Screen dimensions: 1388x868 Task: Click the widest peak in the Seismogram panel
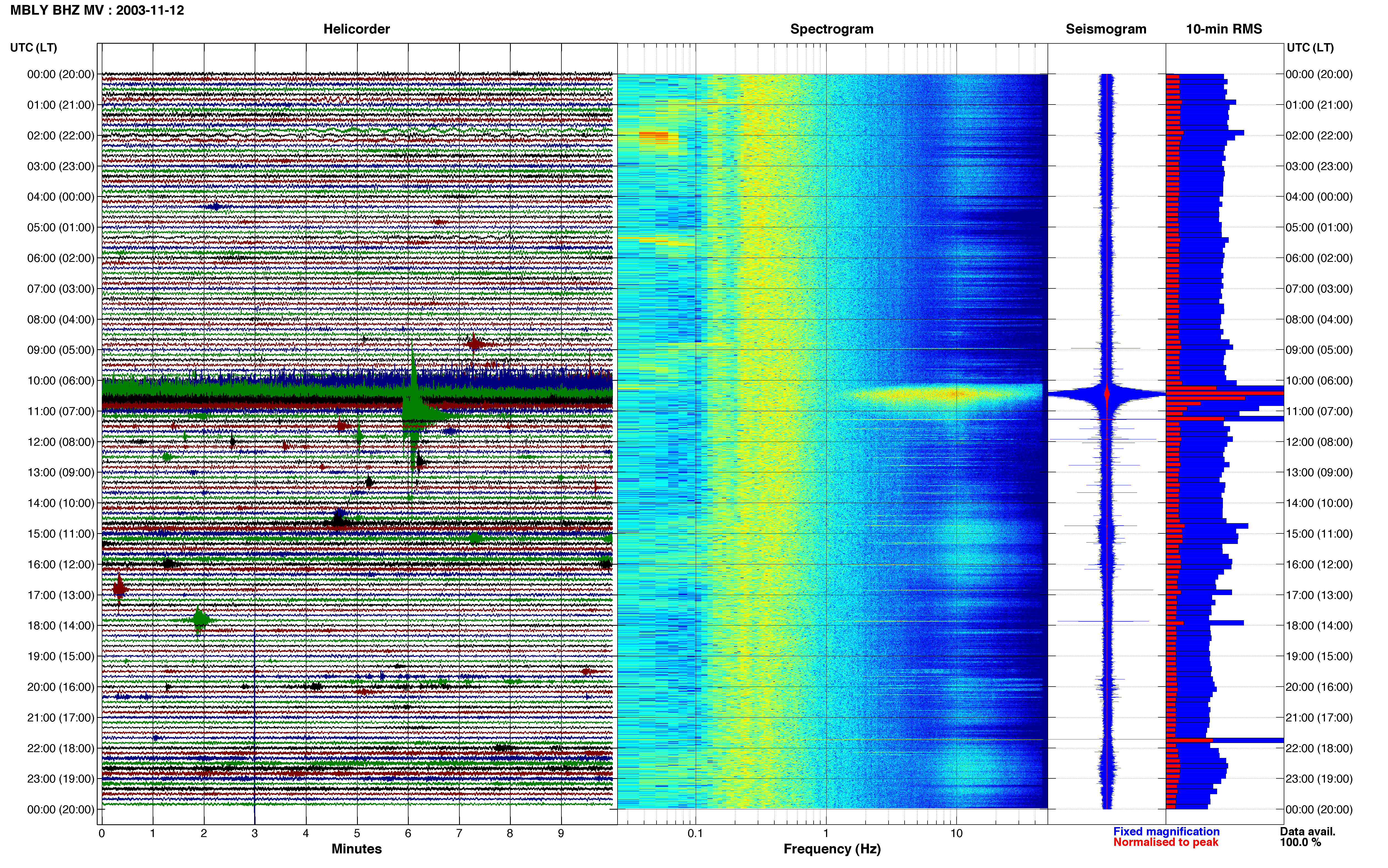1107,394
